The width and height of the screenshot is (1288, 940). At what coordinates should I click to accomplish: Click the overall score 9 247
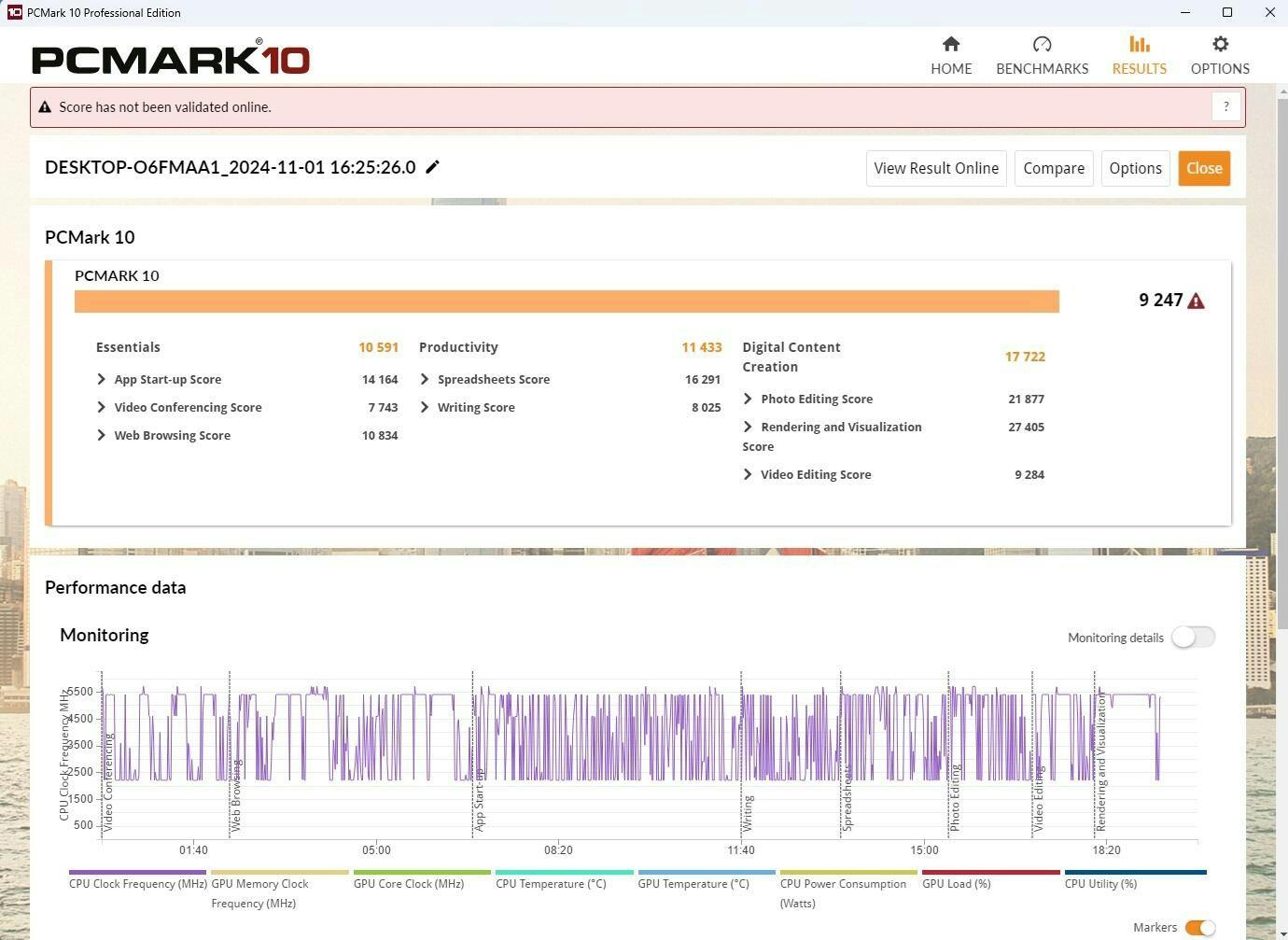[x=1161, y=300]
